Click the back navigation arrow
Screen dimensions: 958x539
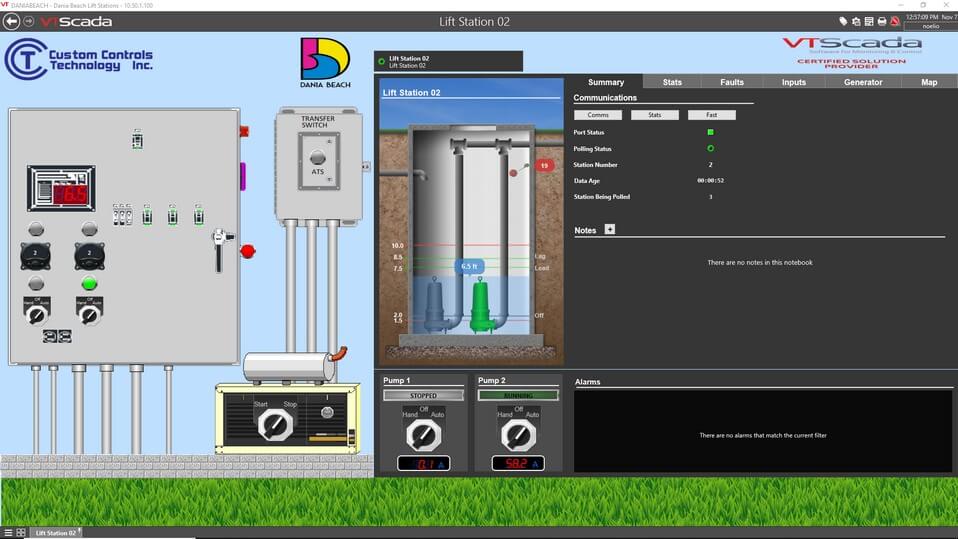(12, 21)
